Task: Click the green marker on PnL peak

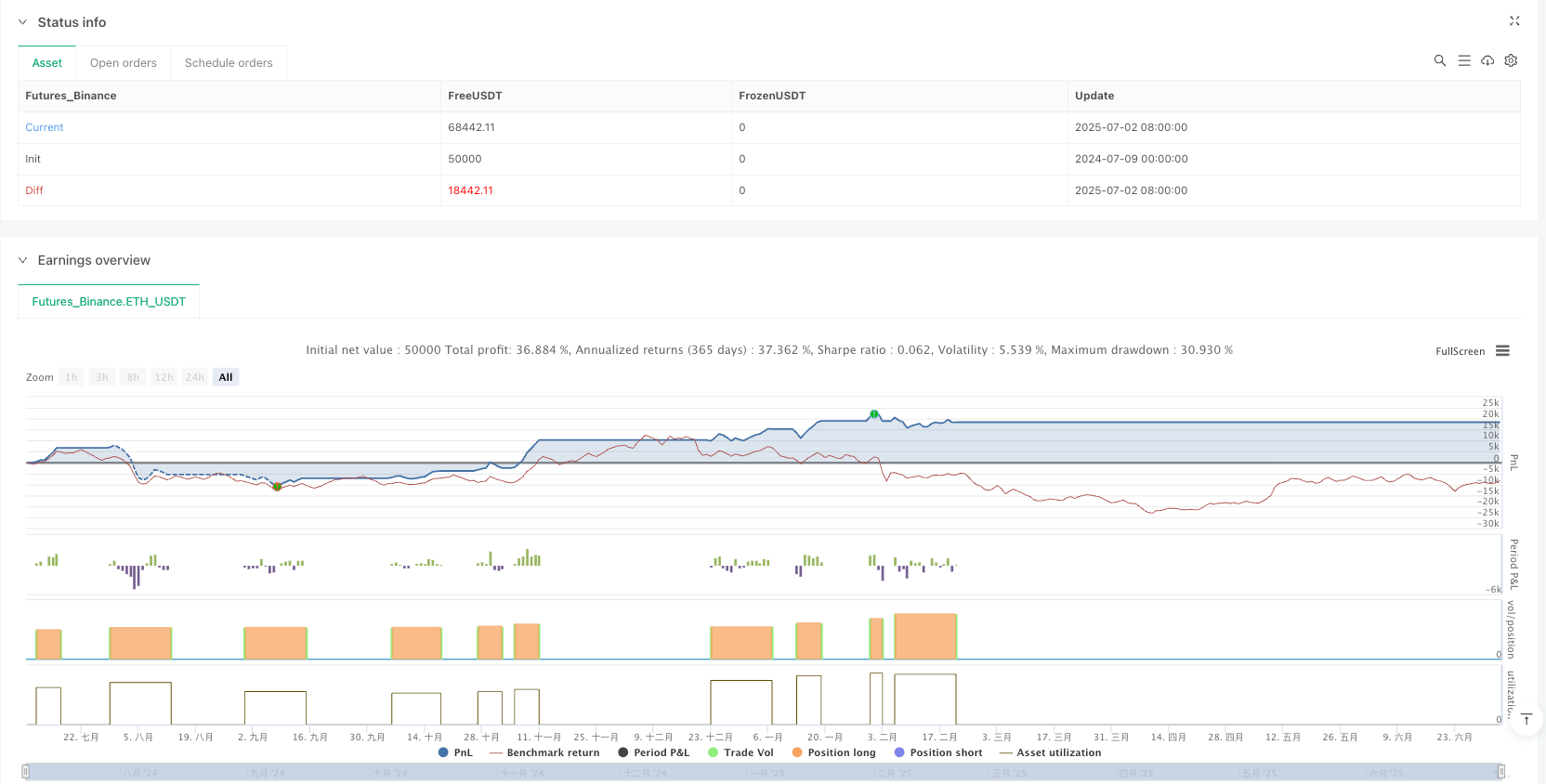Action: [x=873, y=413]
